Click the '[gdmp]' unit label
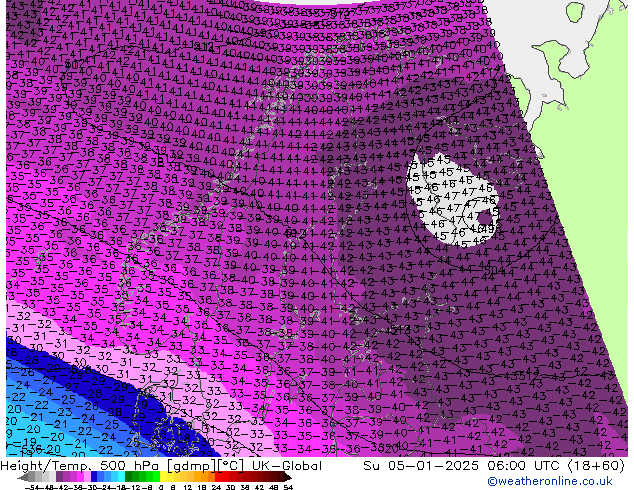634x490 pixels. pyautogui.click(x=193, y=466)
